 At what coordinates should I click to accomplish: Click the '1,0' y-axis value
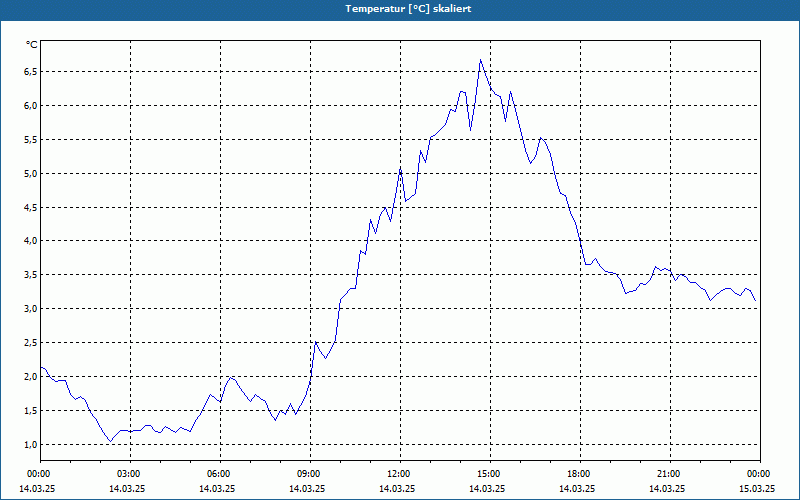(30, 444)
